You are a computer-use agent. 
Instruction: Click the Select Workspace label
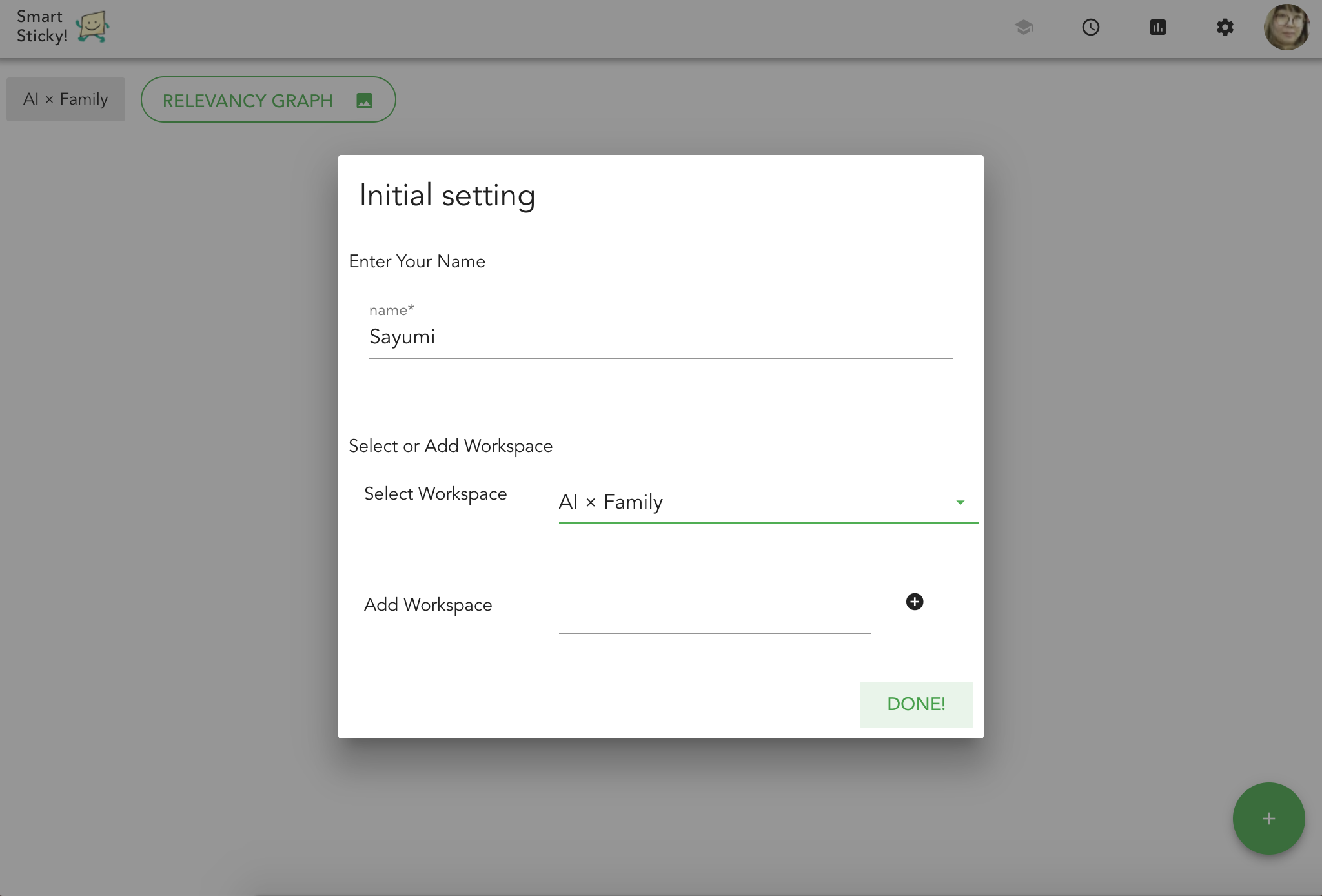pos(435,494)
